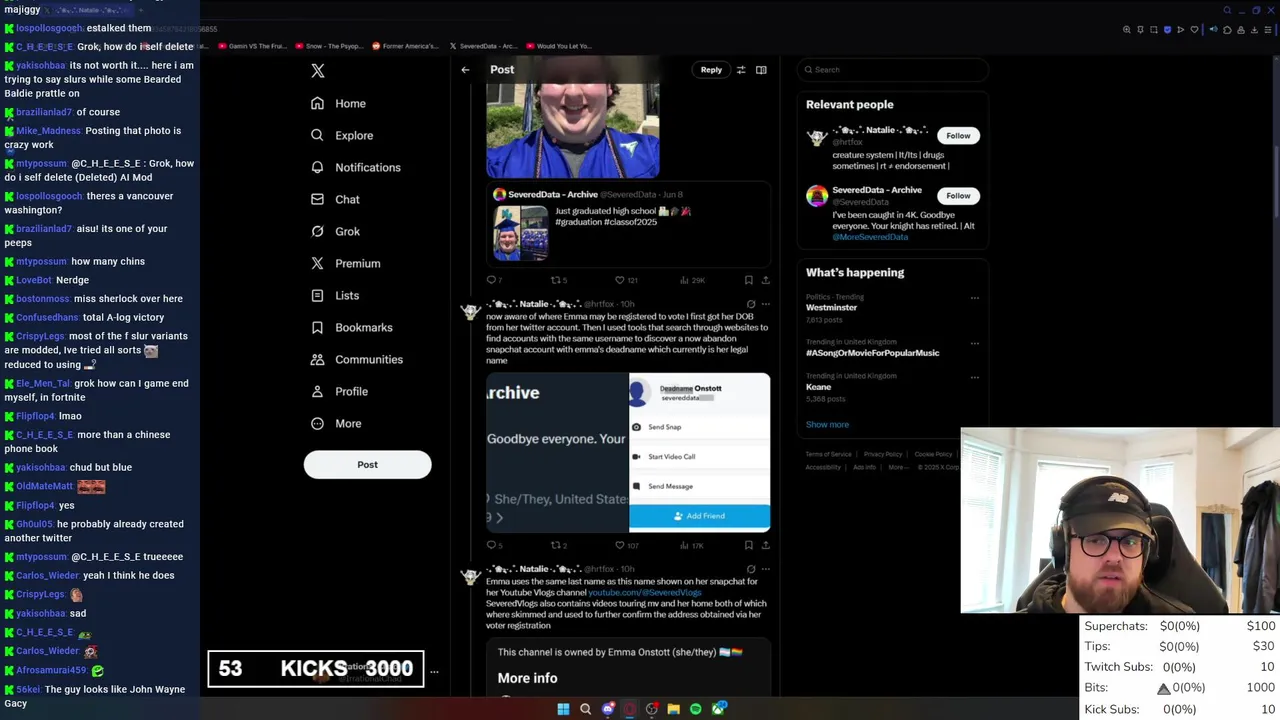Viewport: 1280px width, 720px height.
Task: Open Xbox app in the taskbar
Action: [719, 709]
